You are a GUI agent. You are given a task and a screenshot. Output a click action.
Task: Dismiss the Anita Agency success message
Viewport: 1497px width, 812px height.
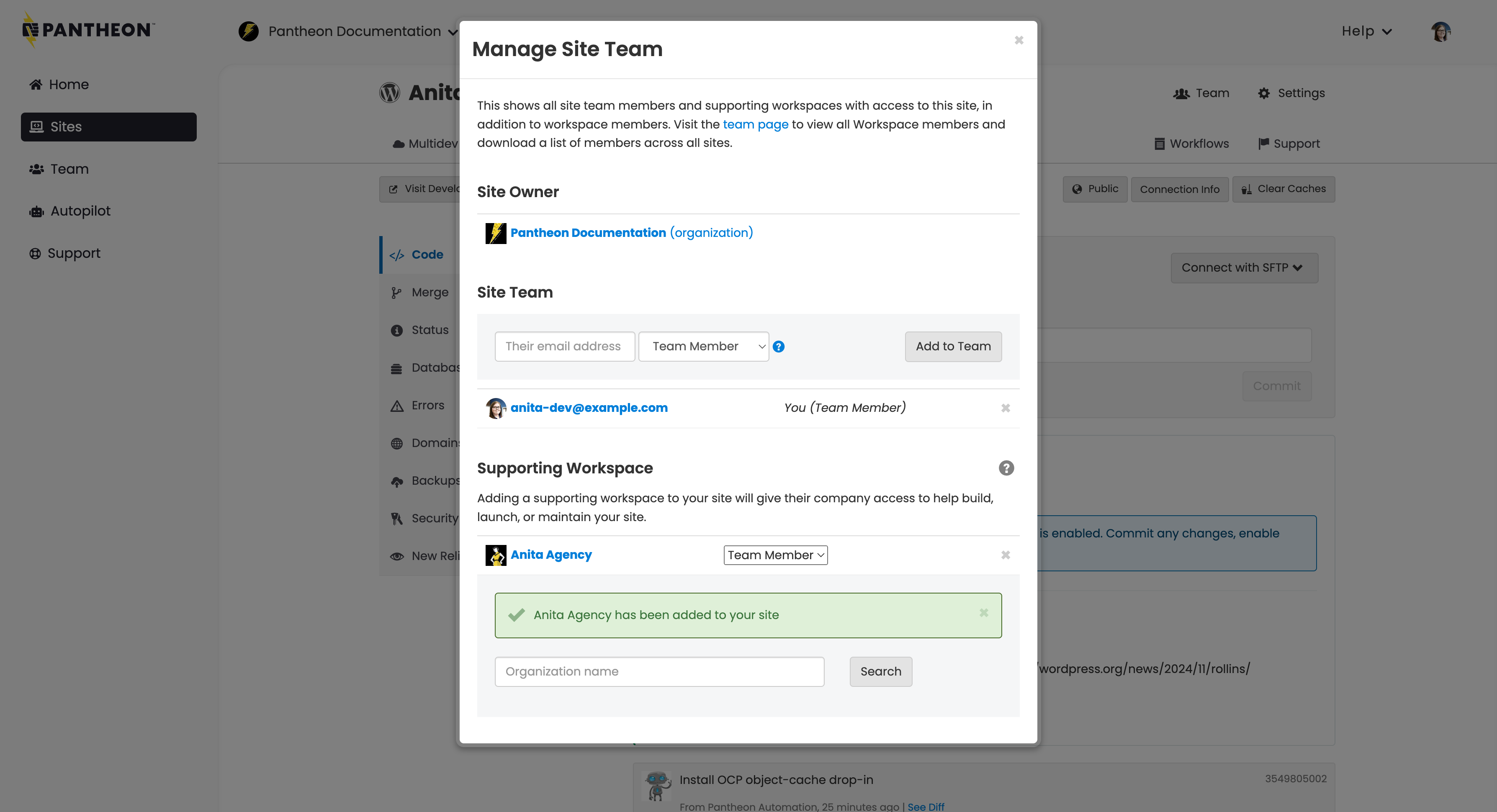pyautogui.click(x=984, y=613)
